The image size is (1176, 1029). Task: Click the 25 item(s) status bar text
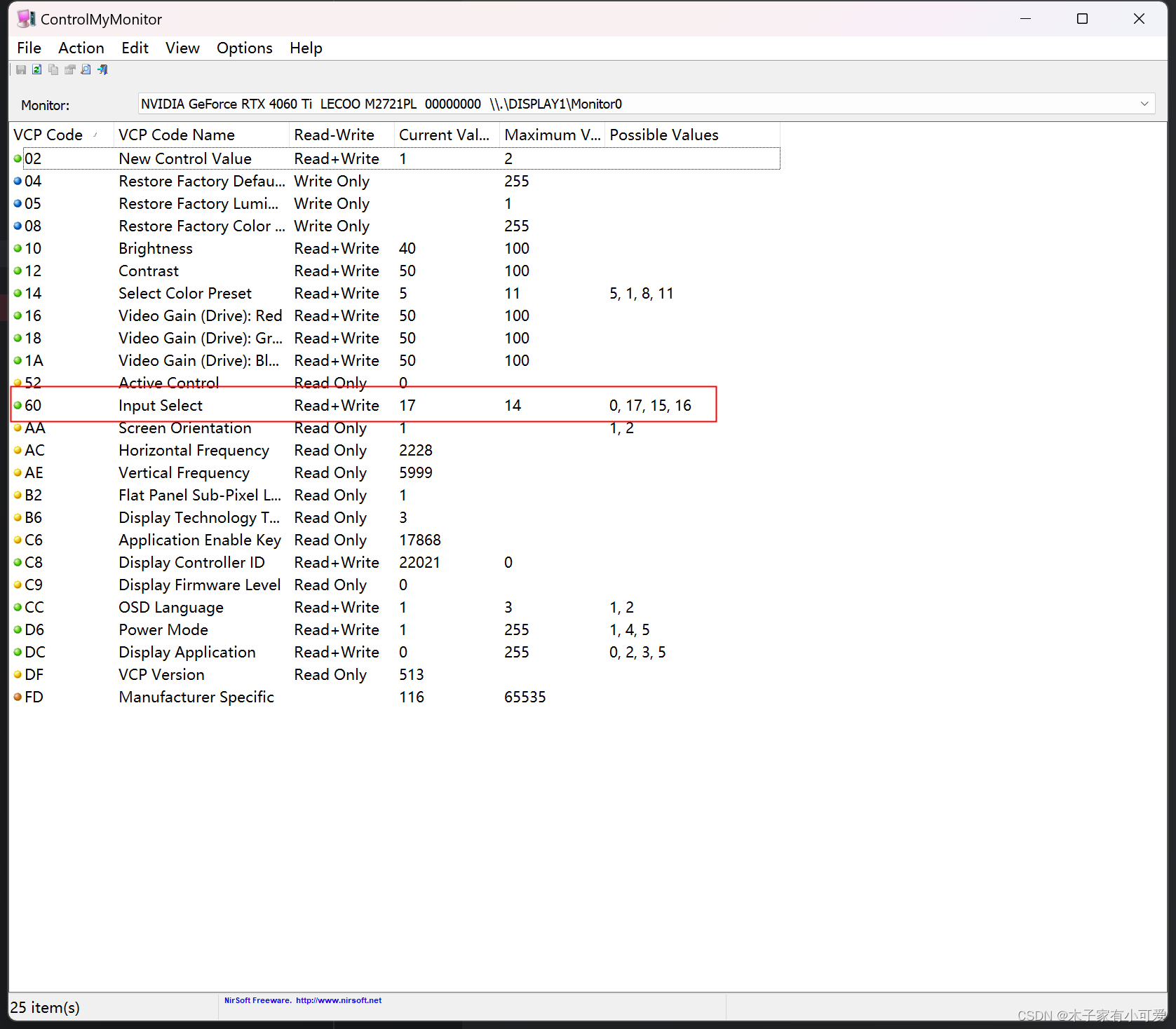(45, 1007)
